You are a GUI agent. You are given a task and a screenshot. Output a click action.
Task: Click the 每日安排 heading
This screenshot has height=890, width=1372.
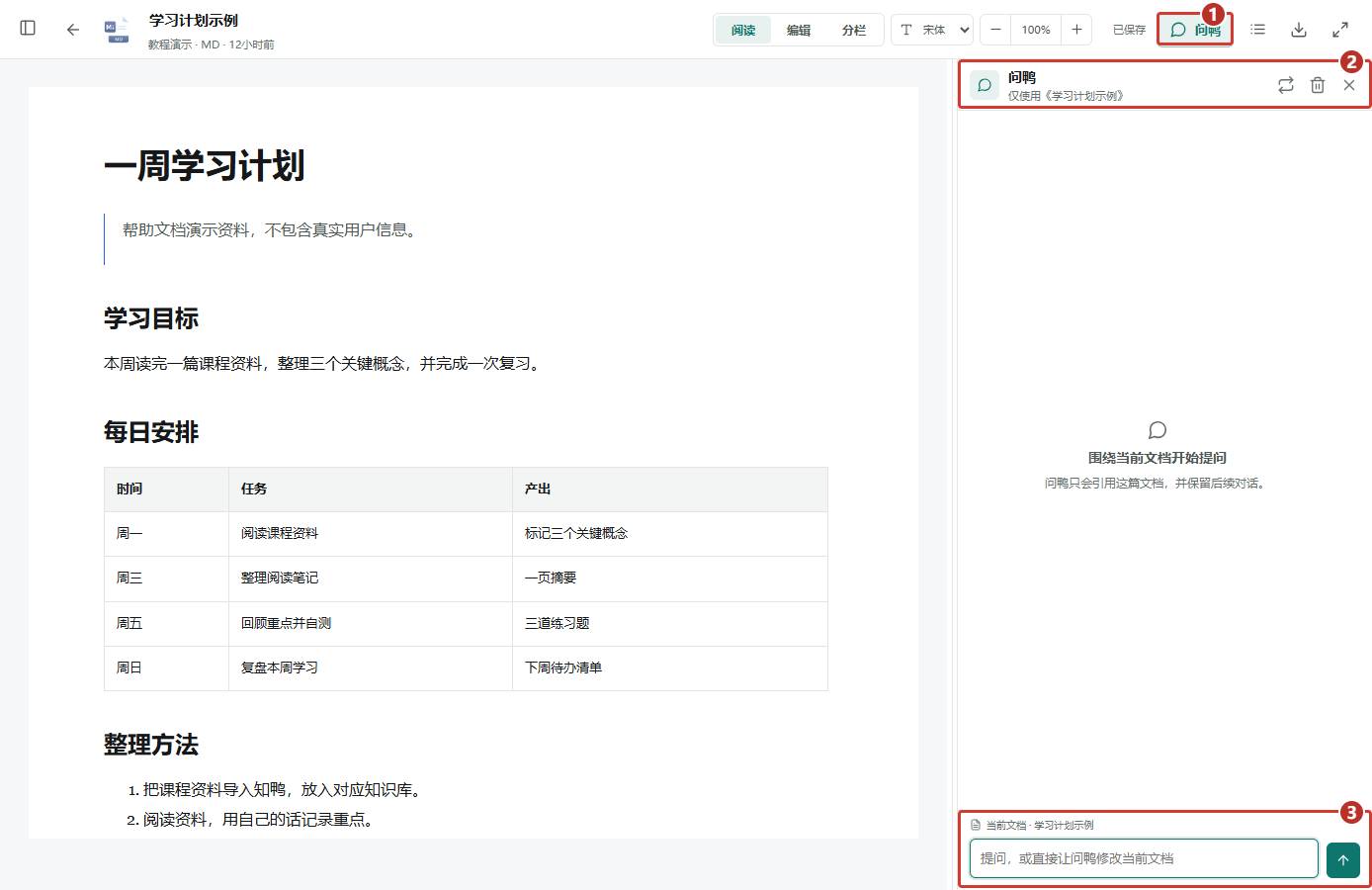[151, 432]
